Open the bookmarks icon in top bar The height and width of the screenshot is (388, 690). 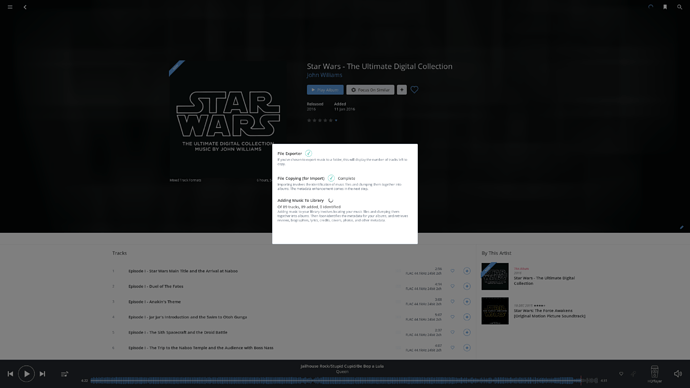pyautogui.click(x=665, y=7)
